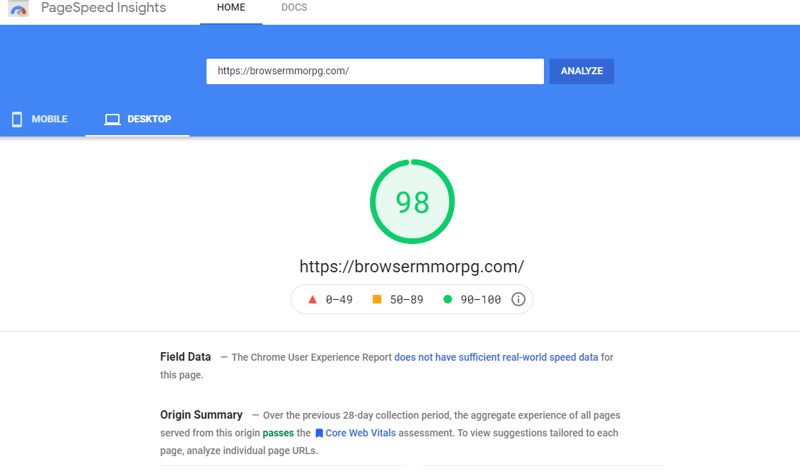Click the Origin Summary heading
The image size is (800, 476).
point(201,415)
